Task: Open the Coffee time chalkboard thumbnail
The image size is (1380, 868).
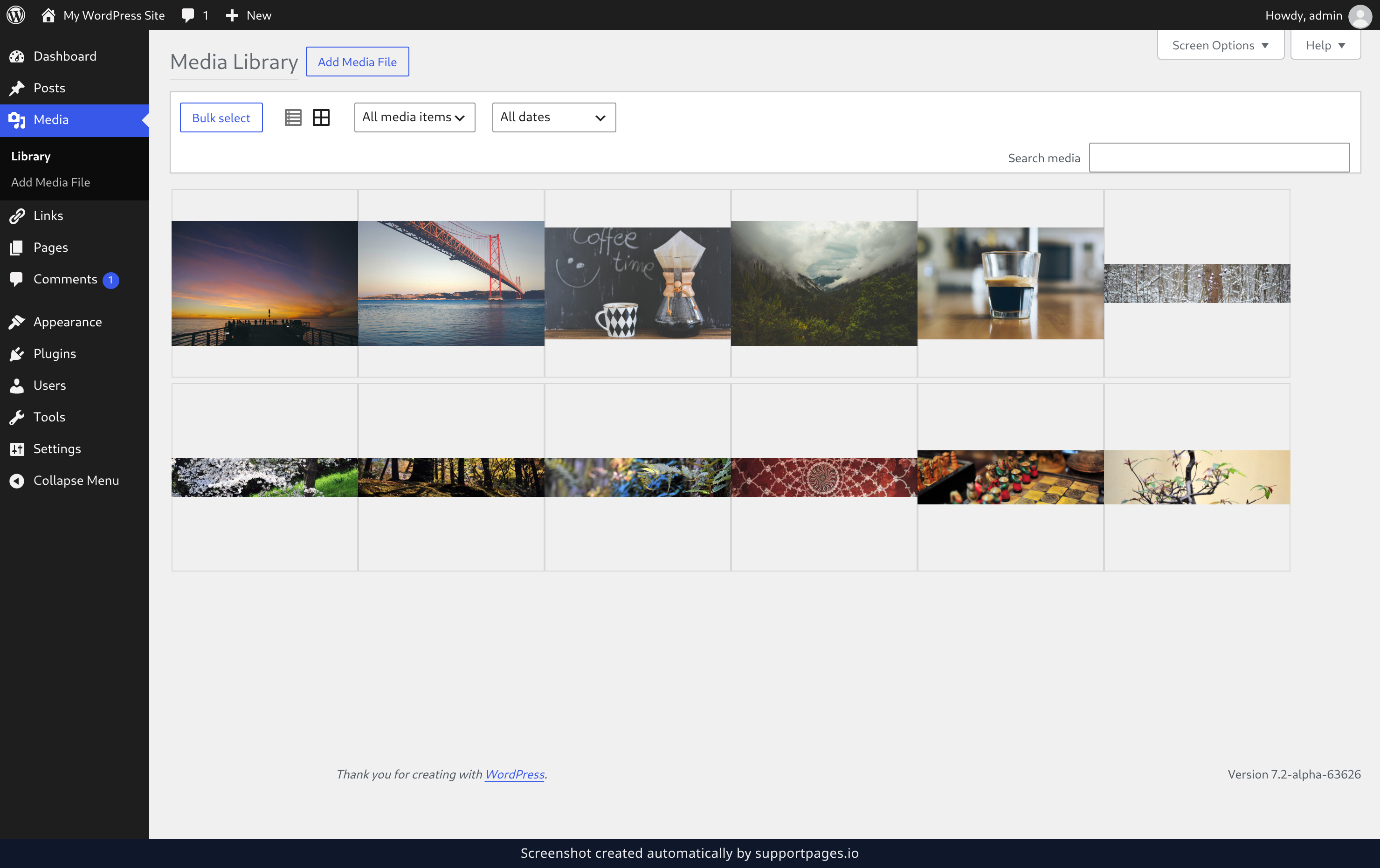Action: (x=637, y=283)
